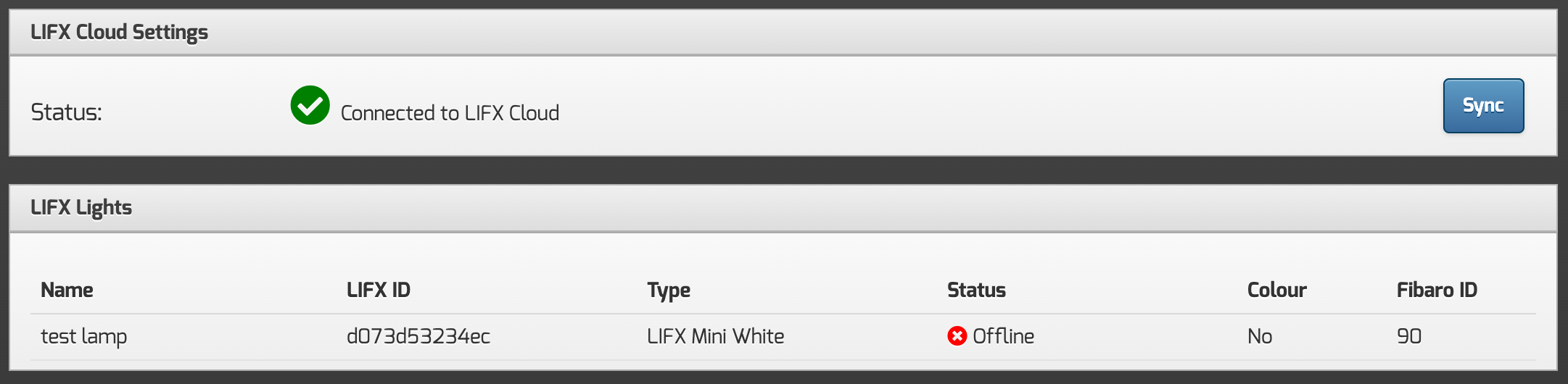The image size is (1568, 384).
Task: Click the 'Offline' status text
Action: (x=1003, y=336)
